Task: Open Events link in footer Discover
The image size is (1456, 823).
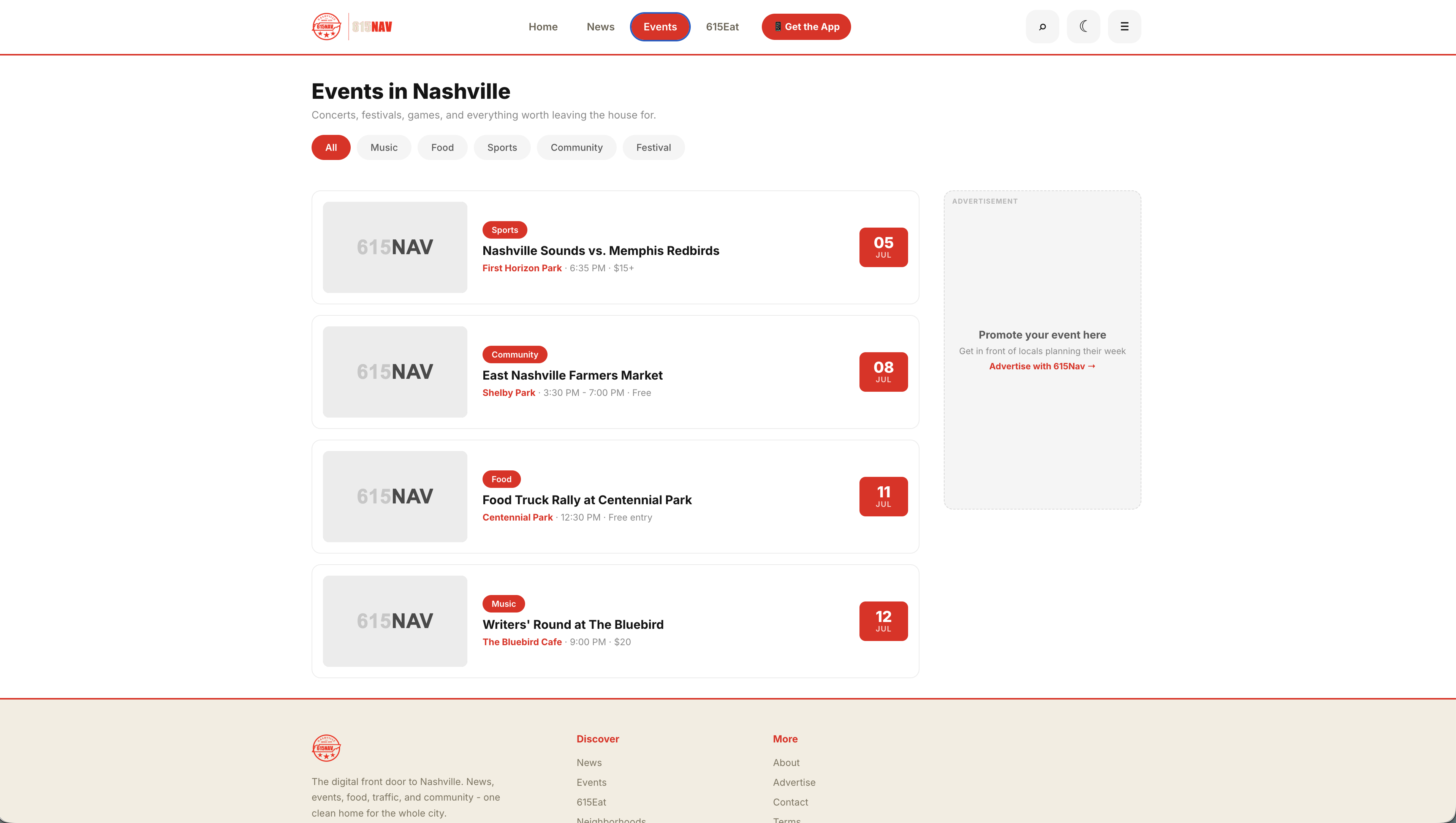Action: (591, 782)
